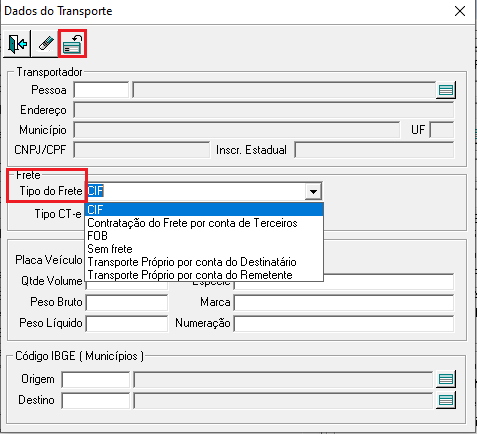Image resolution: width=477 pixels, height=434 pixels.
Task: Click the Marca input field
Action: tap(344, 303)
